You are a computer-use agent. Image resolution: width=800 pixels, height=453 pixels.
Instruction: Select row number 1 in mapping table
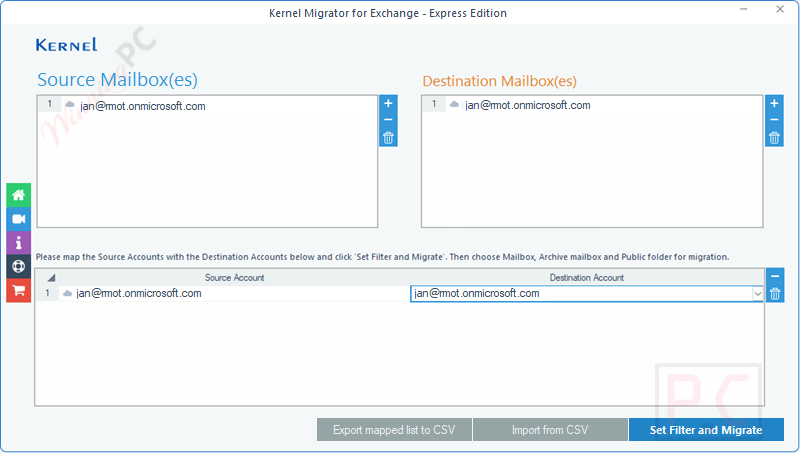click(x=47, y=293)
